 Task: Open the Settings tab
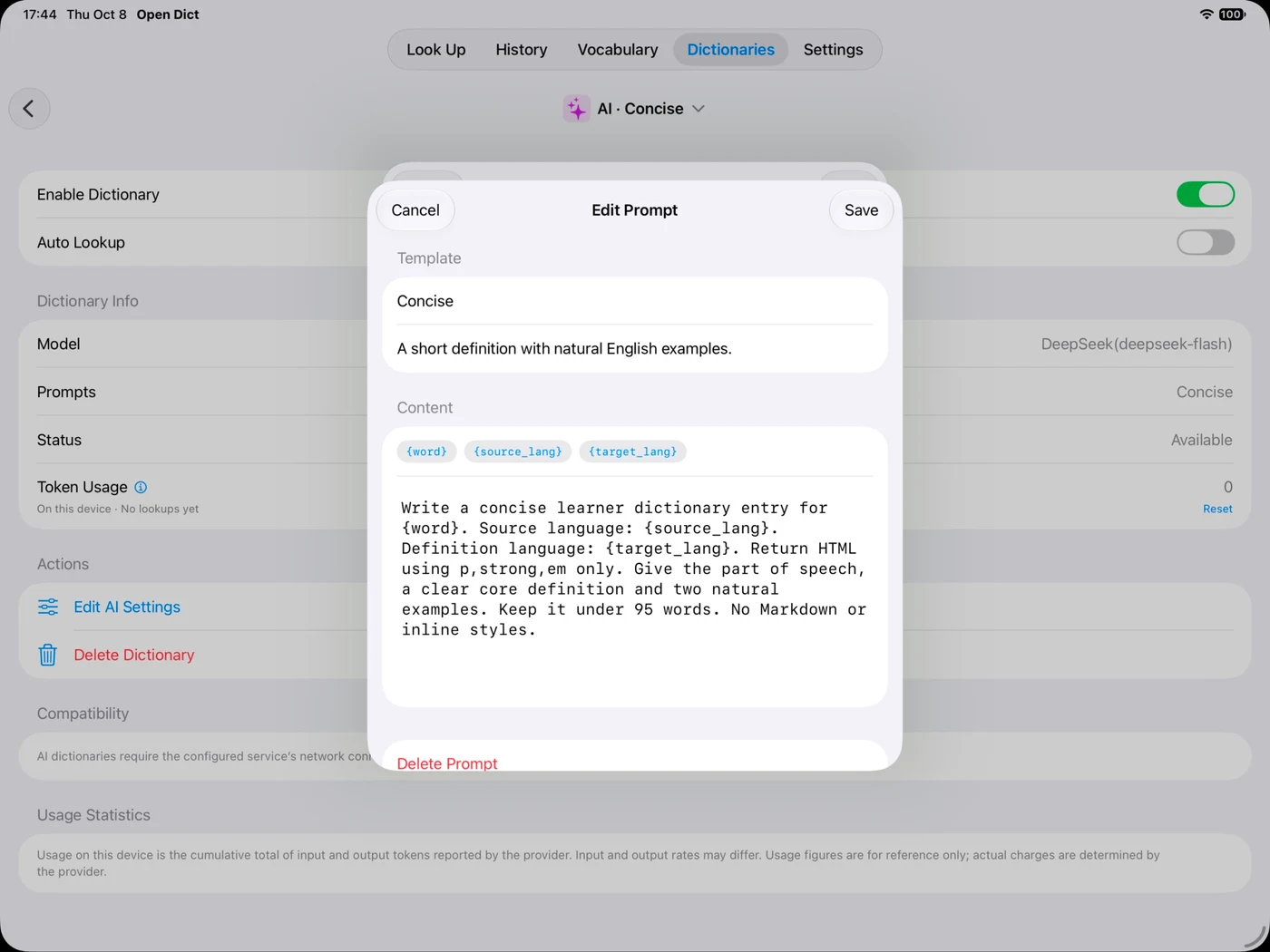(x=833, y=50)
